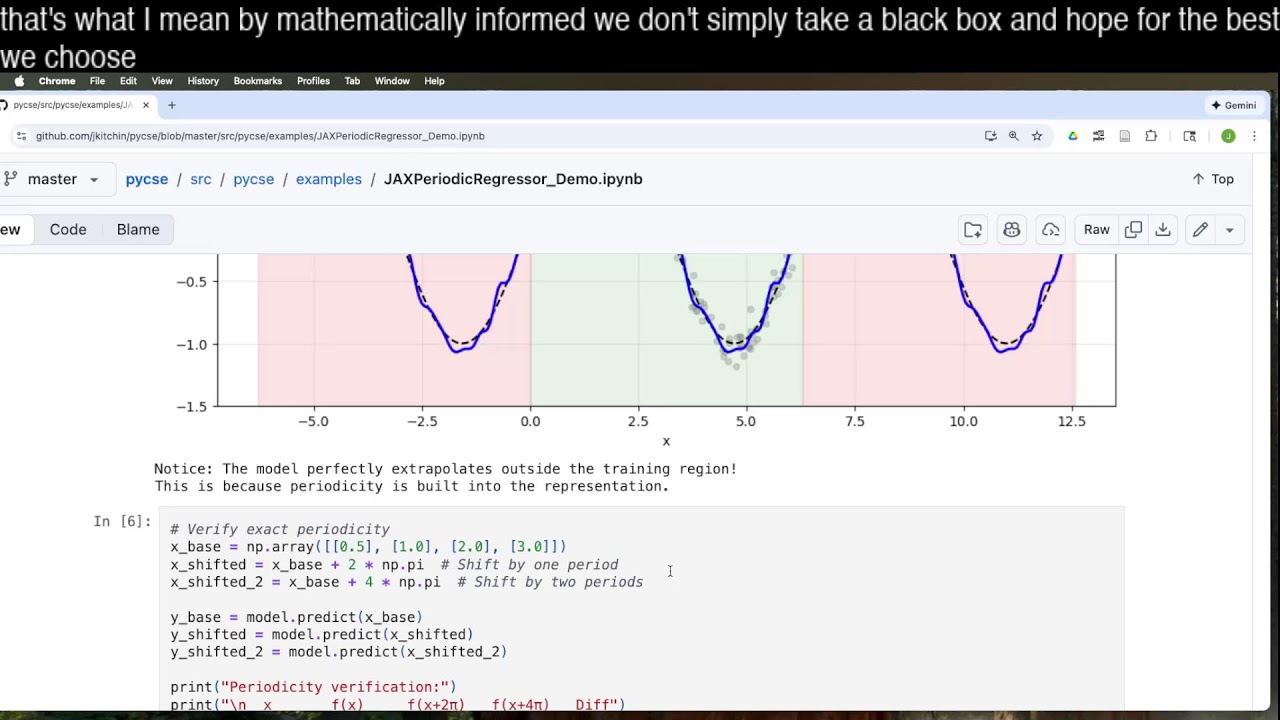Jump to Top of the file
This screenshot has width=1280, height=720.
pos(1213,179)
